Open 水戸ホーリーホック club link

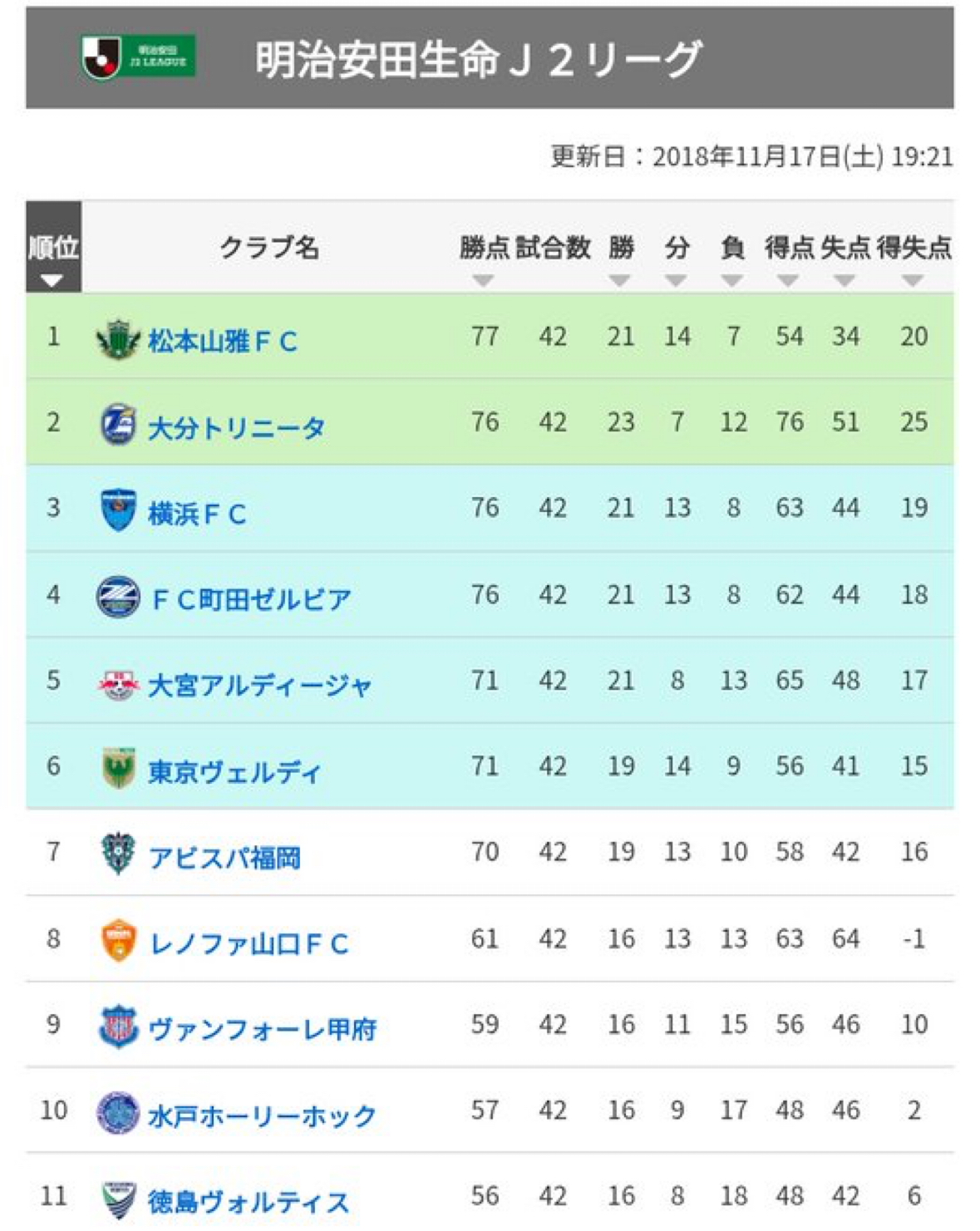pyautogui.click(x=262, y=1115)
